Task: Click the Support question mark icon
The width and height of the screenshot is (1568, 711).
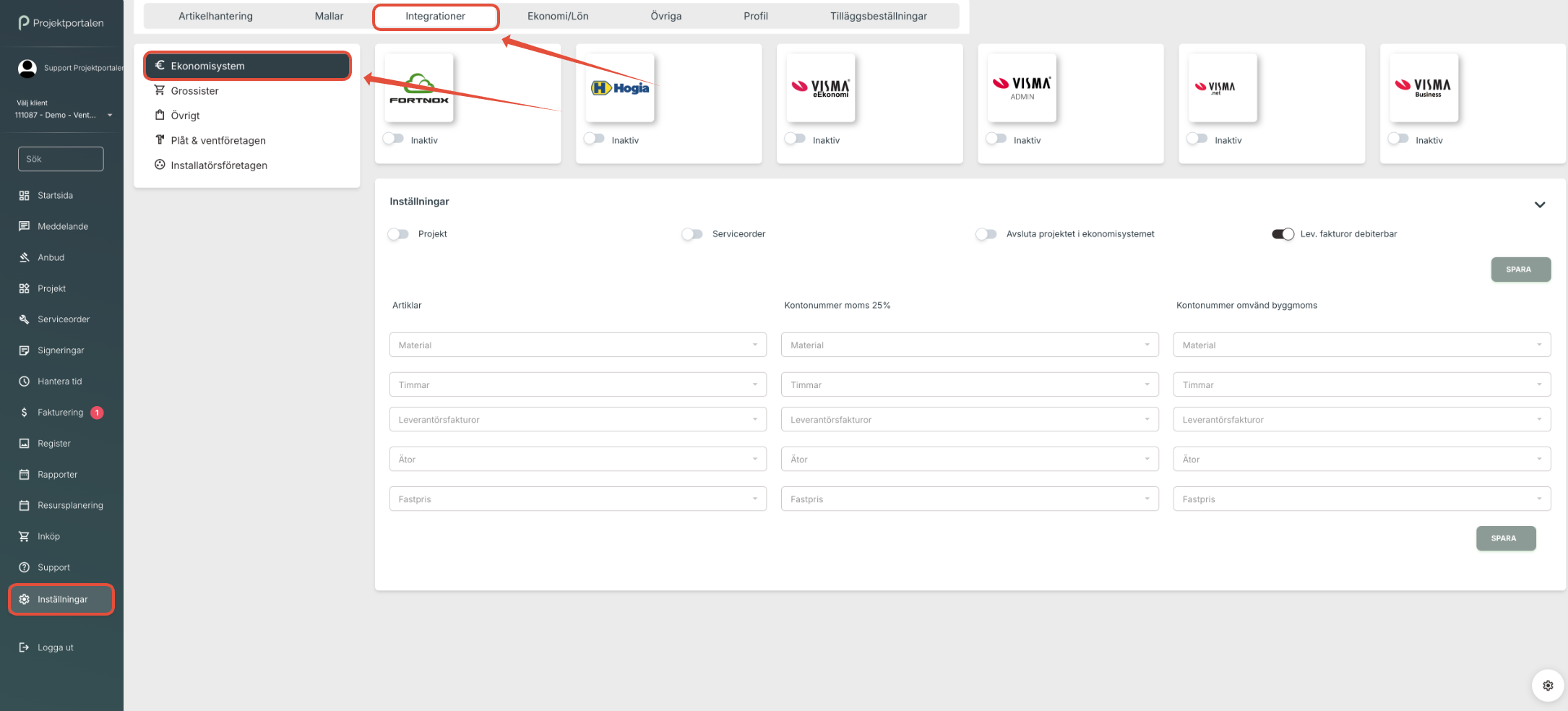Action: pos(24,567)
